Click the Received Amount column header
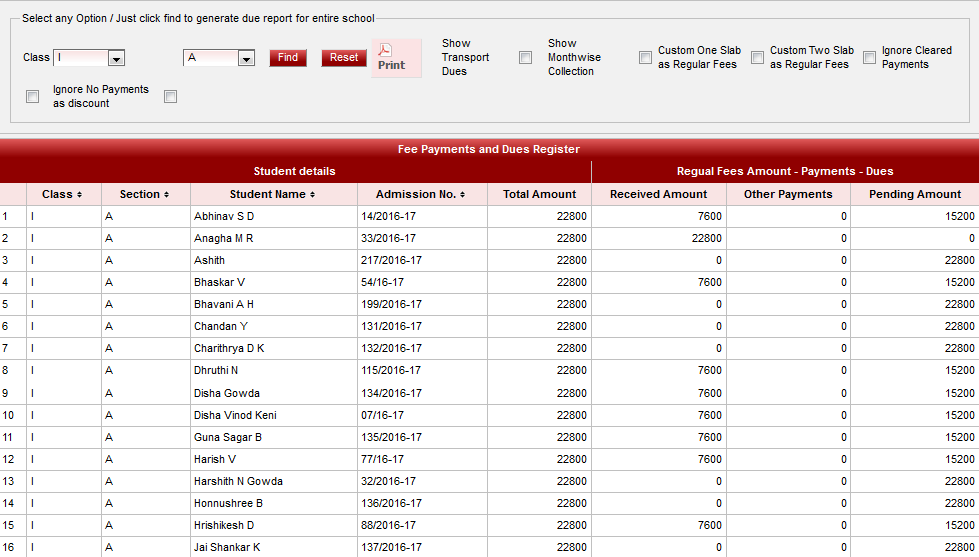The image size is (979, 557). click(x=658, y=194)
